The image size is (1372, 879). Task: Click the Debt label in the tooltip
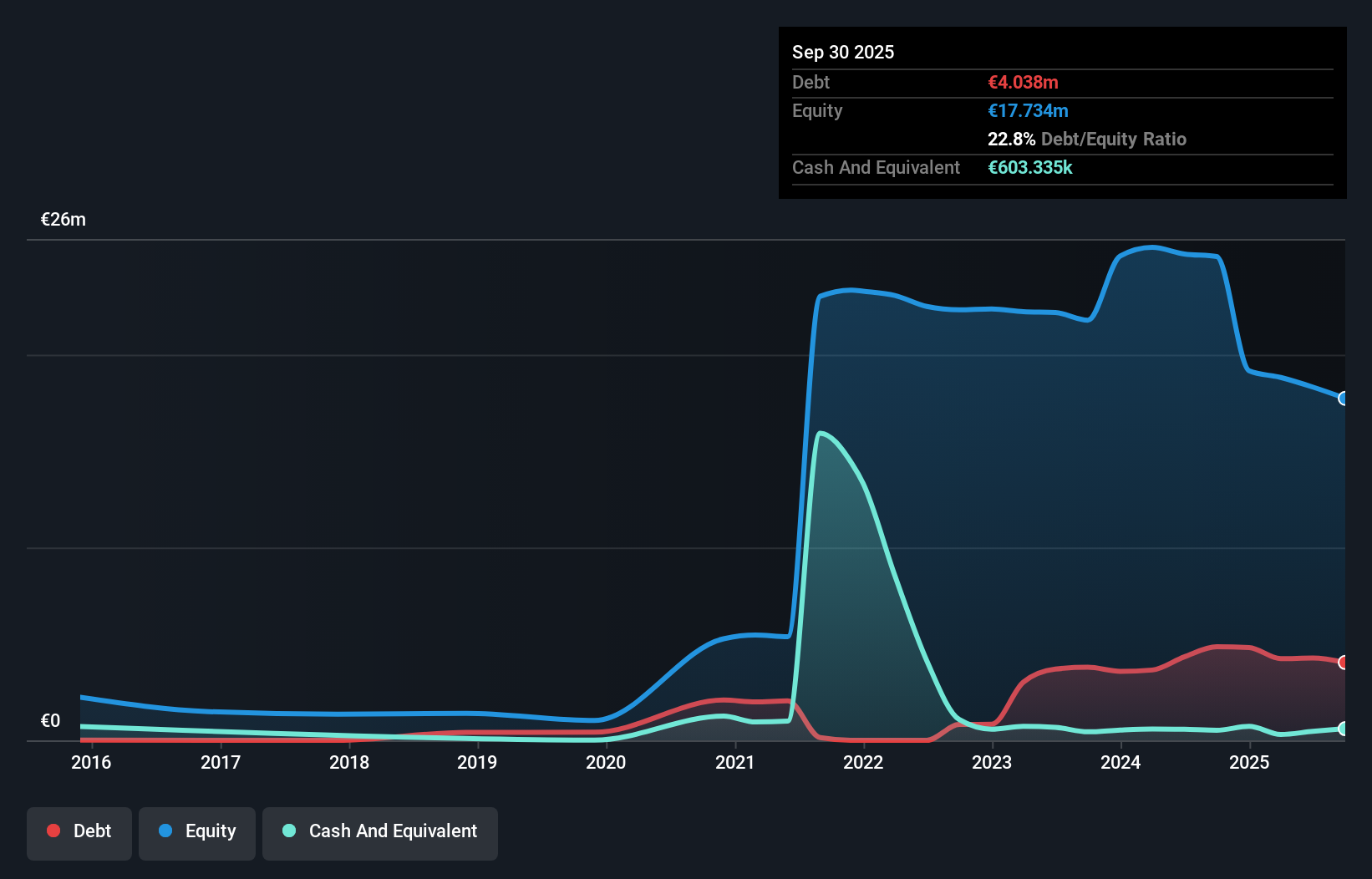pos(810,82)
